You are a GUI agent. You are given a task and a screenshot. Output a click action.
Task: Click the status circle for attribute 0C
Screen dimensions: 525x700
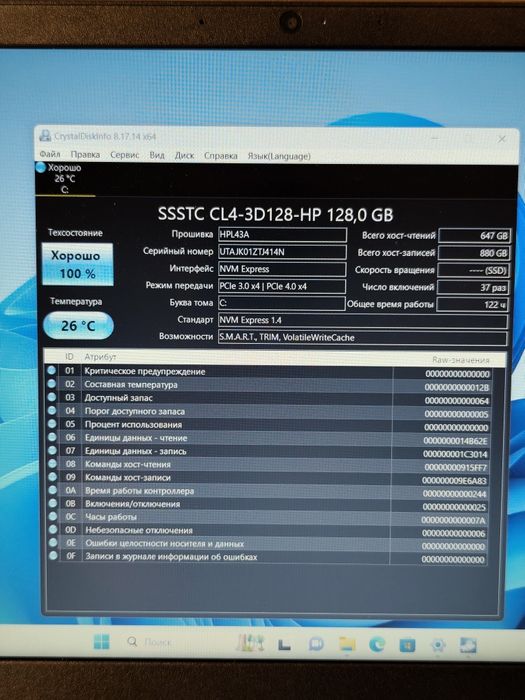click(x=53, y=516)
